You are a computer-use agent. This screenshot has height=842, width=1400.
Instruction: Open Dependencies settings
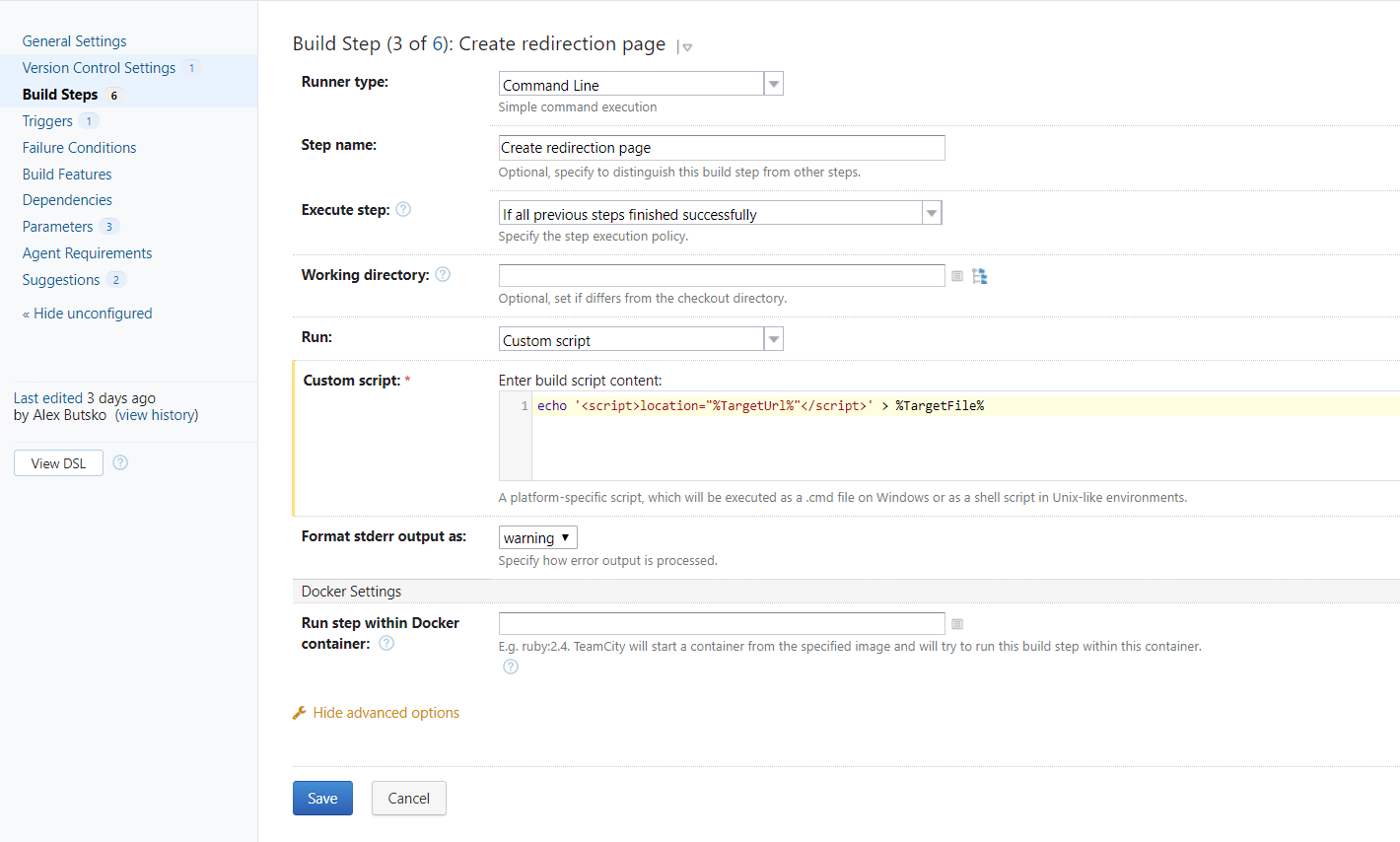(x=67, y=200)
